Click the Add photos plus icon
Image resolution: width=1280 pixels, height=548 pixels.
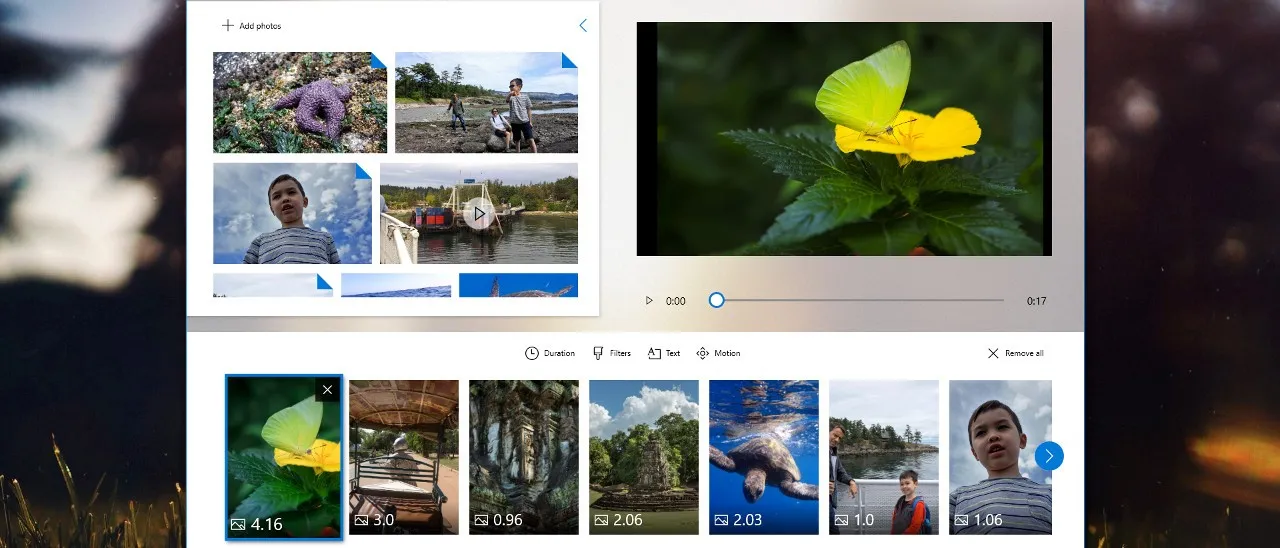coord(228,26)
